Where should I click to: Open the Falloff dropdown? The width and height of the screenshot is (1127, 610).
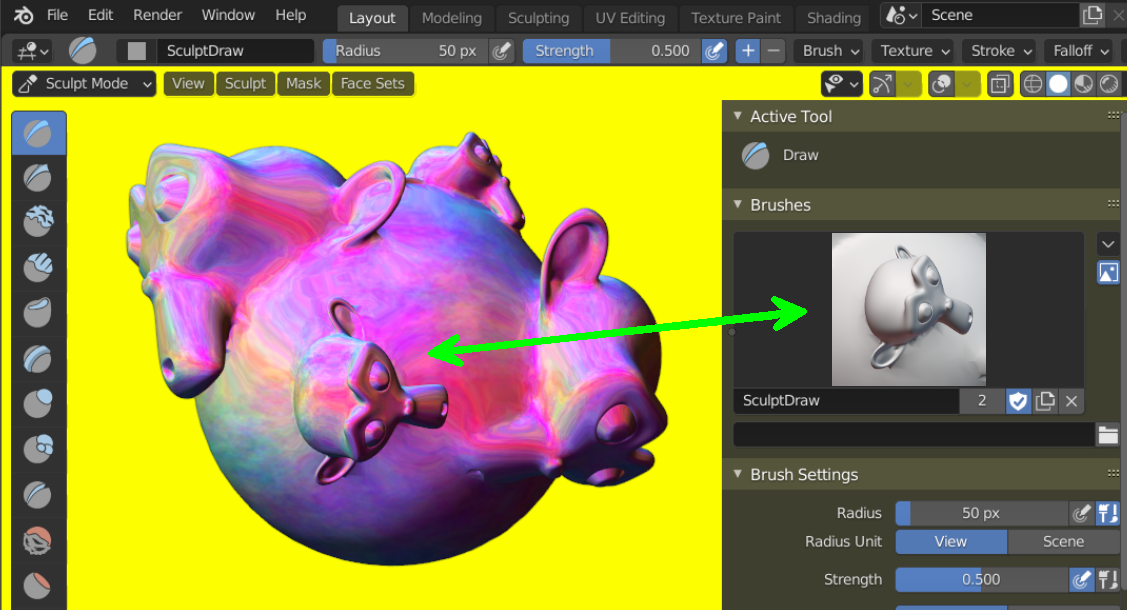[x=1080, y=51]
